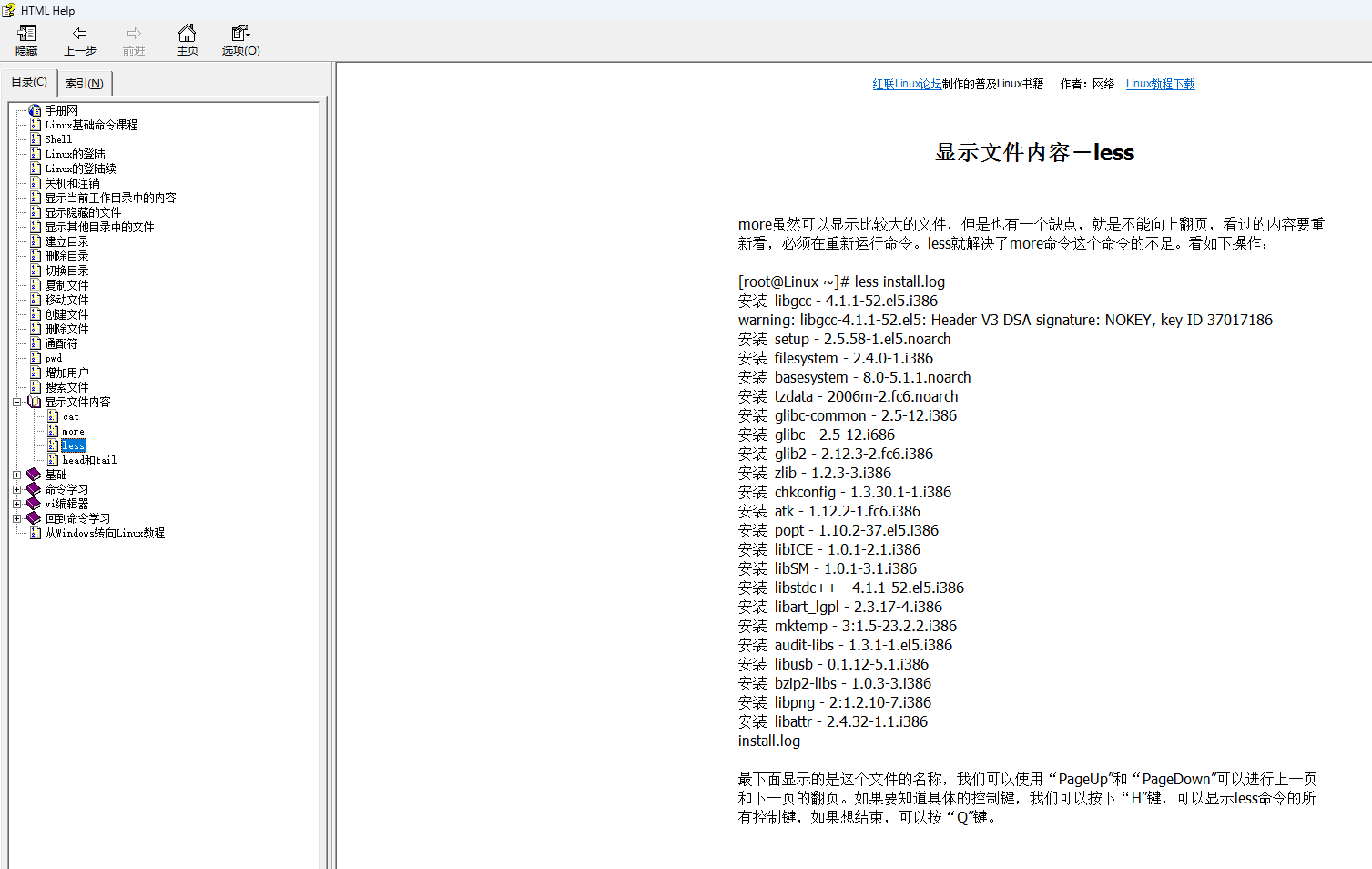Open the 显示隐藏的文件 topic
This screenshot has width=1372, height=869.
click(83, 212)
